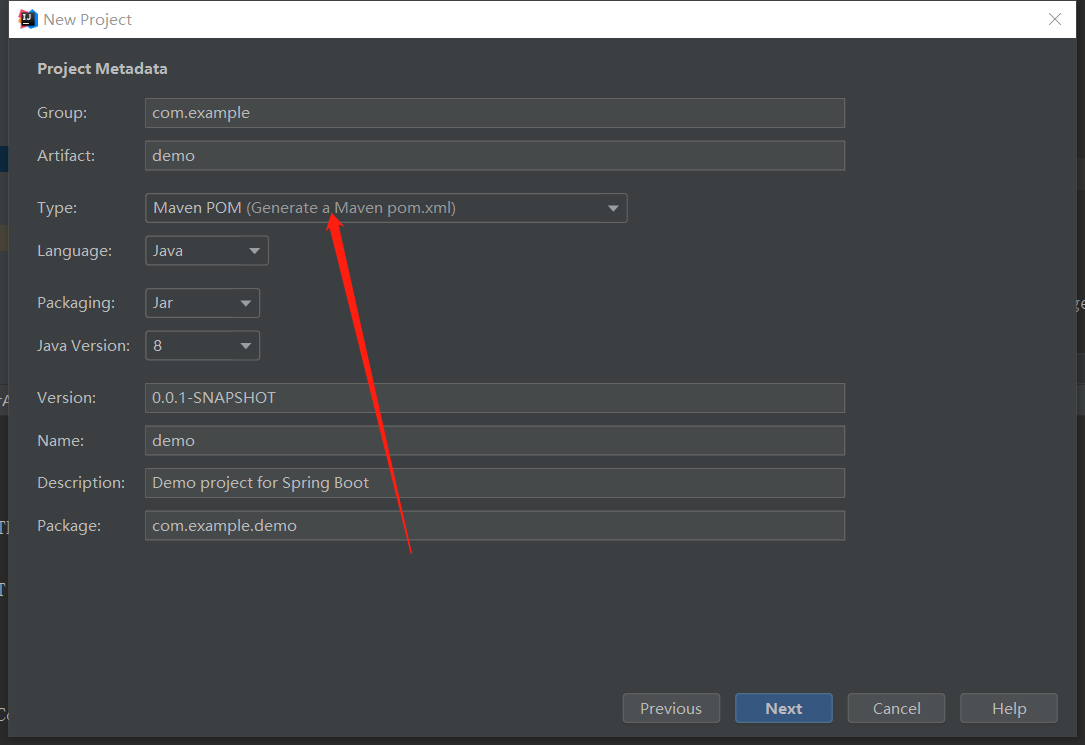
Task: Click the Type dropdown arrow
Action: (x=613, y=209)
